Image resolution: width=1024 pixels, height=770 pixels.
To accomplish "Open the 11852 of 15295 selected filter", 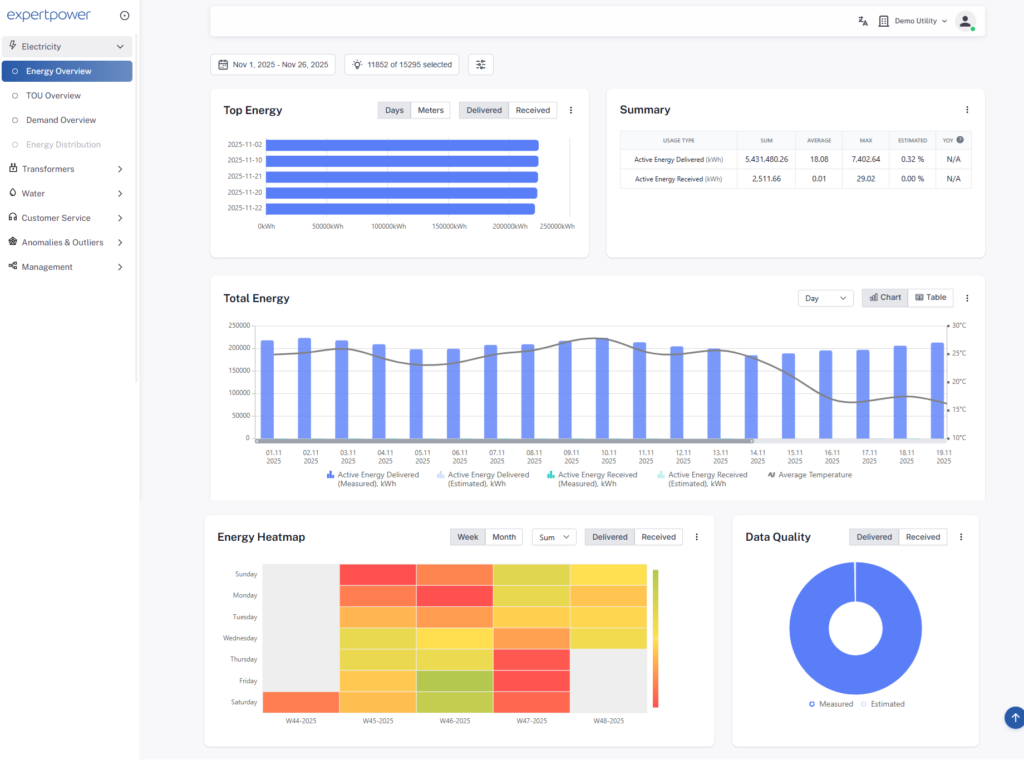I will tap(402, 65).
